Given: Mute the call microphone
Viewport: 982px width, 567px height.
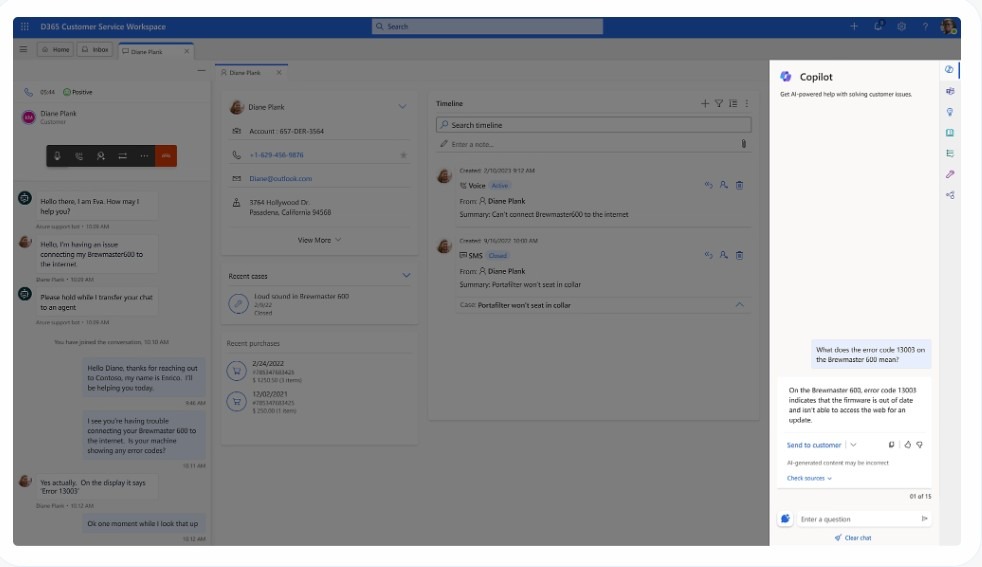Looking at the screenshot, I should 57,156.
